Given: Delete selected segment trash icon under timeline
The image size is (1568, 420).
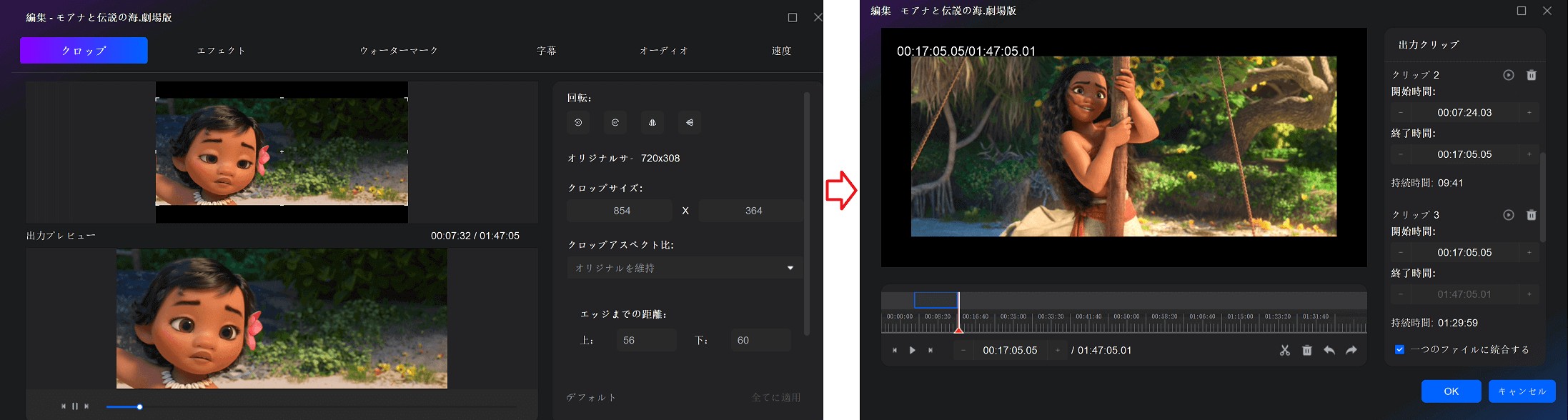Looking at the screenshot, I should [x=1306, y=351].
